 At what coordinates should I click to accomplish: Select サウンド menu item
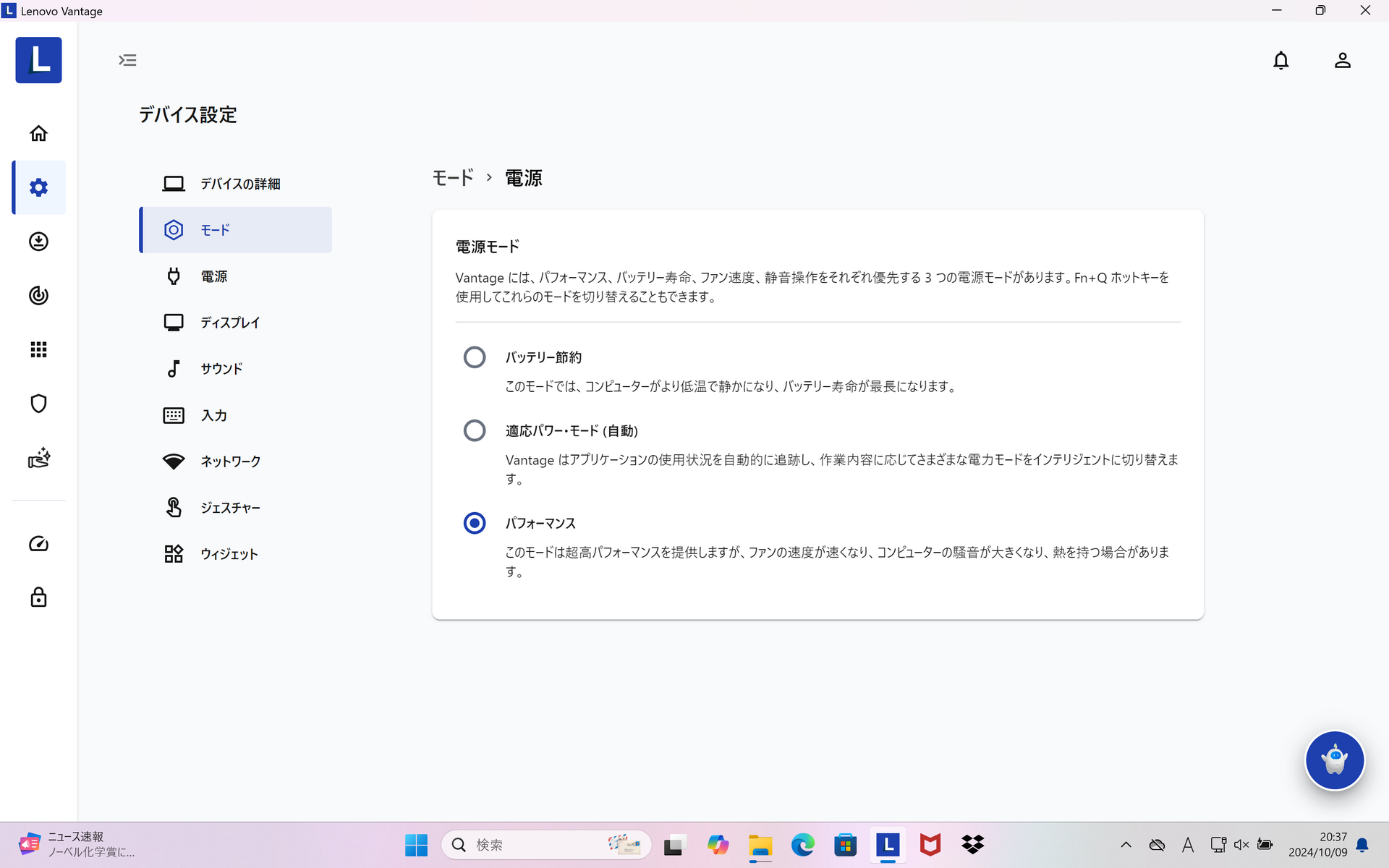[235, 369]
